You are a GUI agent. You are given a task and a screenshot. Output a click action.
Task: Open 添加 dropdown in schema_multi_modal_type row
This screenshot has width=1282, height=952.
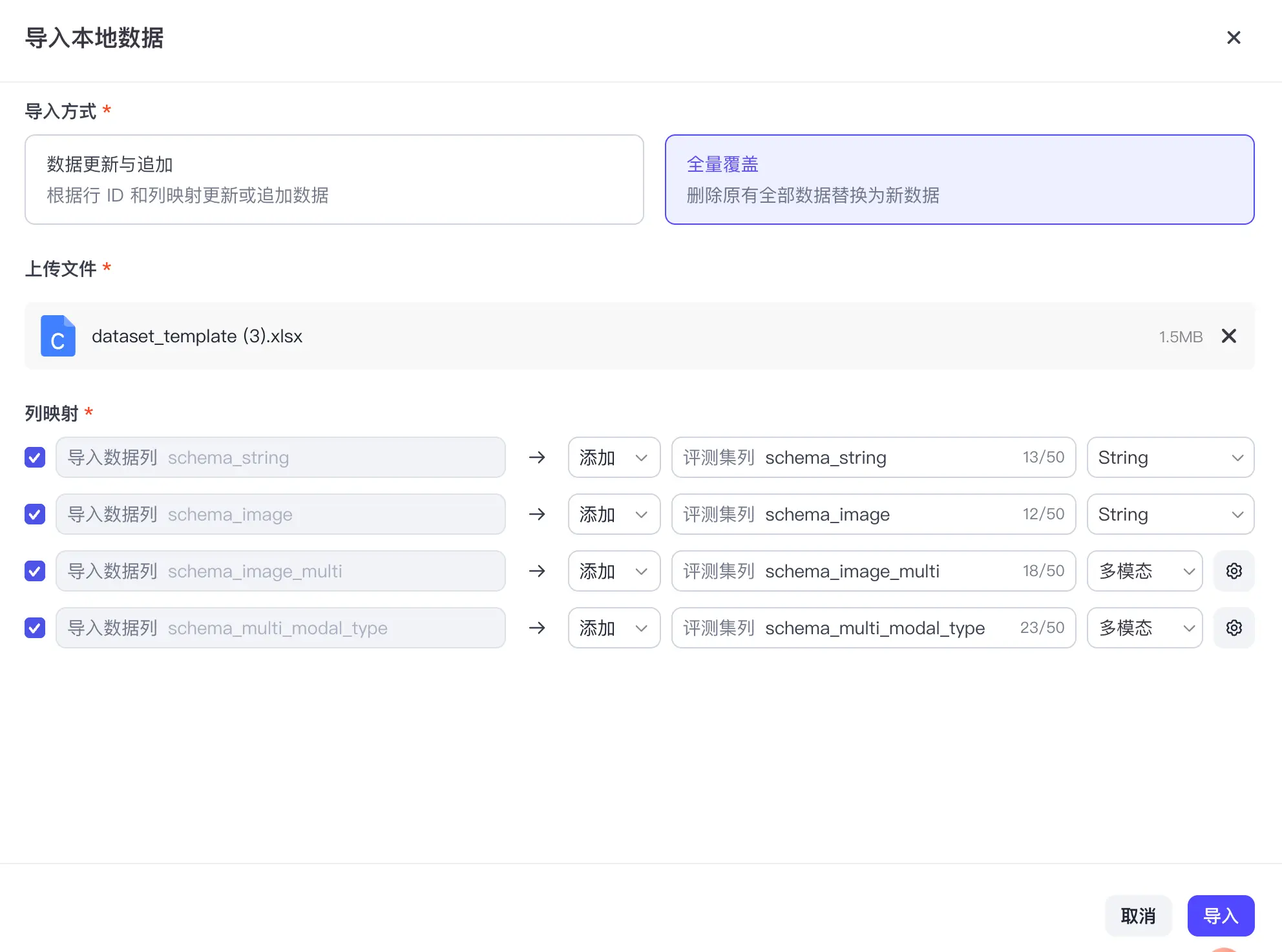[614, 628]
